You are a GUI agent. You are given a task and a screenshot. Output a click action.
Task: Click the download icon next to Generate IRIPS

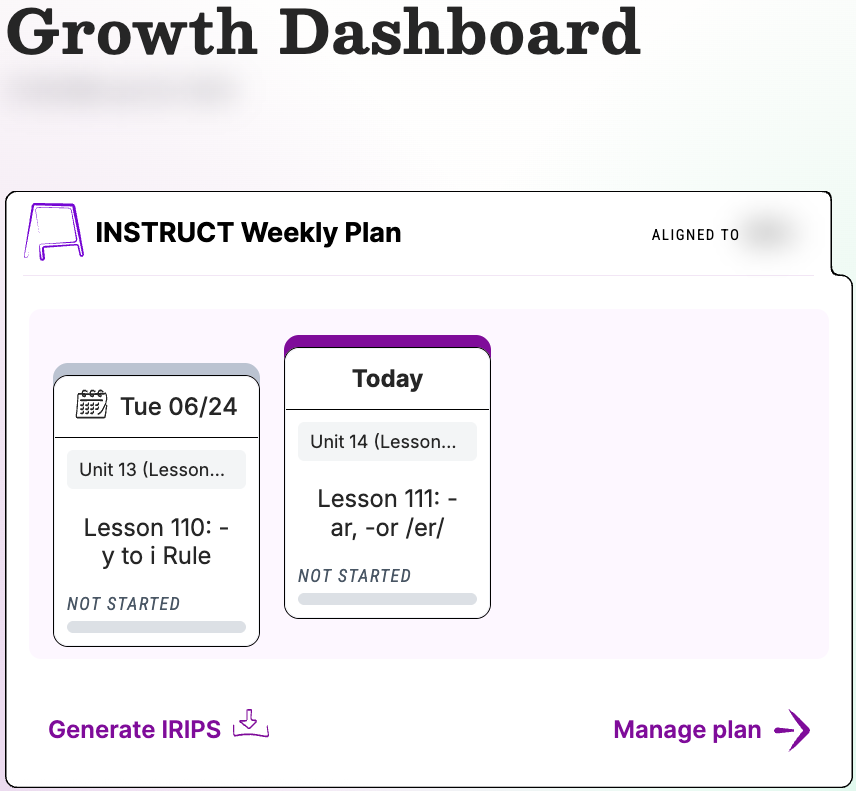point(250,723)
